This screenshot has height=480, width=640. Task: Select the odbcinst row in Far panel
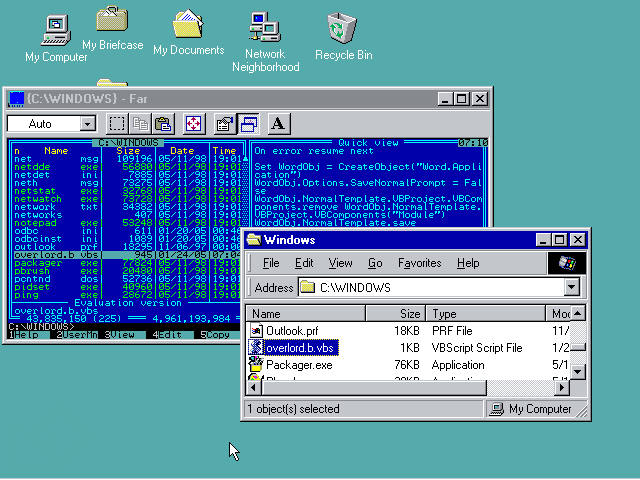(x=127, y=239)
